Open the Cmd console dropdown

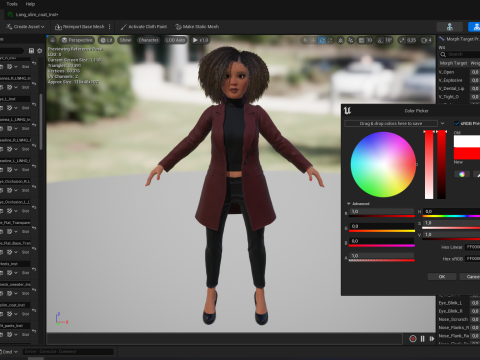[x=9, y=352]
